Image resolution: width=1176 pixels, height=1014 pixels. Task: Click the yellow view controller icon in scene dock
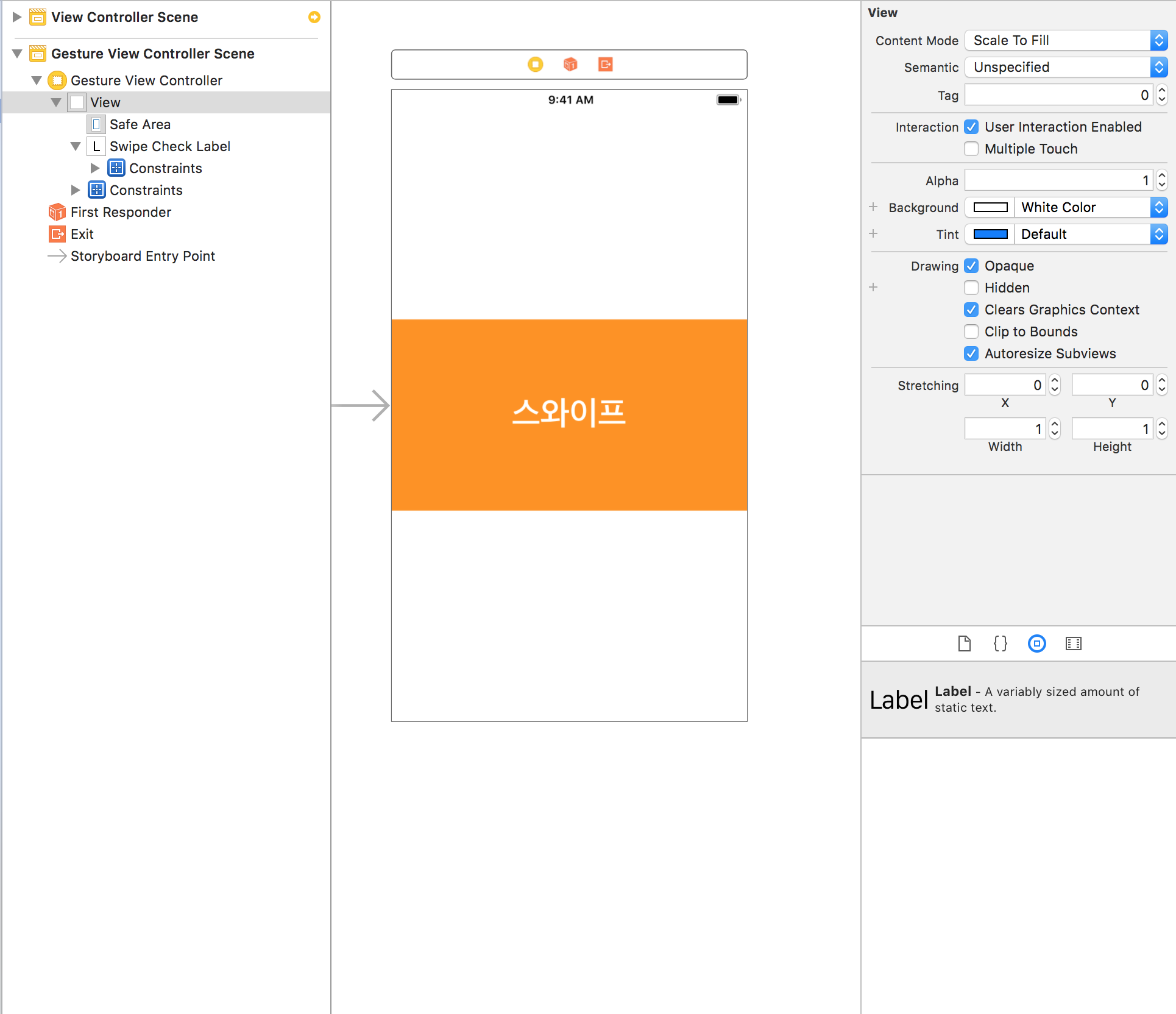[x=536, y=64]
